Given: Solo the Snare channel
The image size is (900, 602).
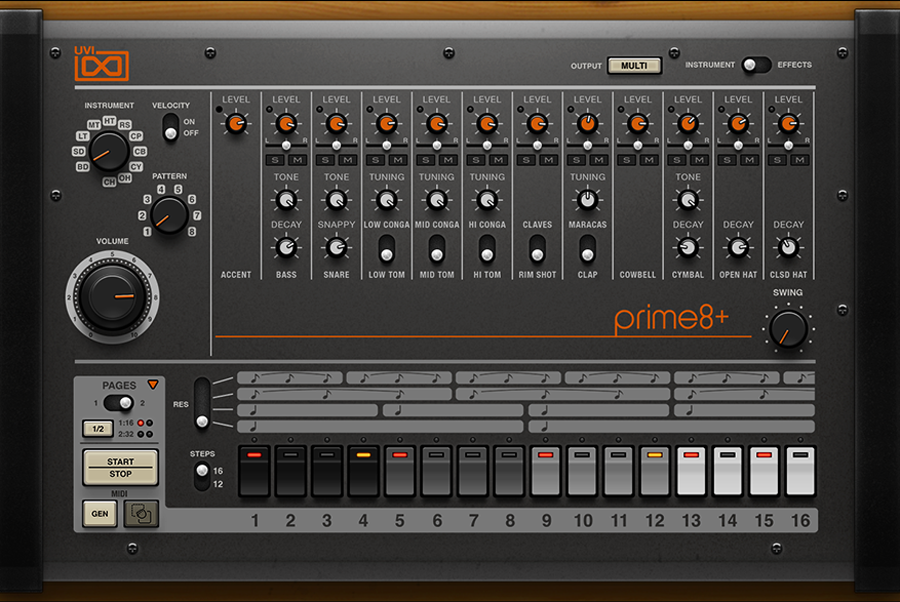Looking at the screenshot, I should pos(325,160).
